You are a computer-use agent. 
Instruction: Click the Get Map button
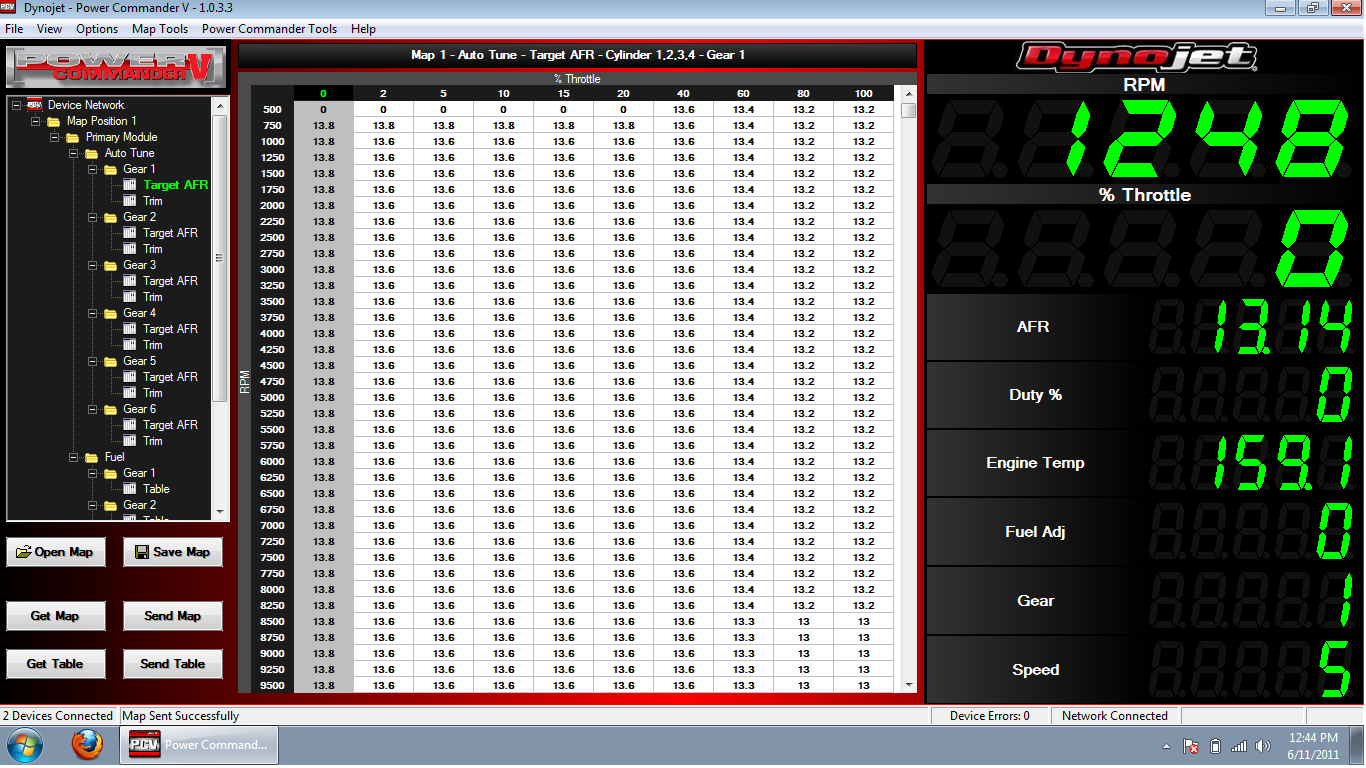pos(56,616)
